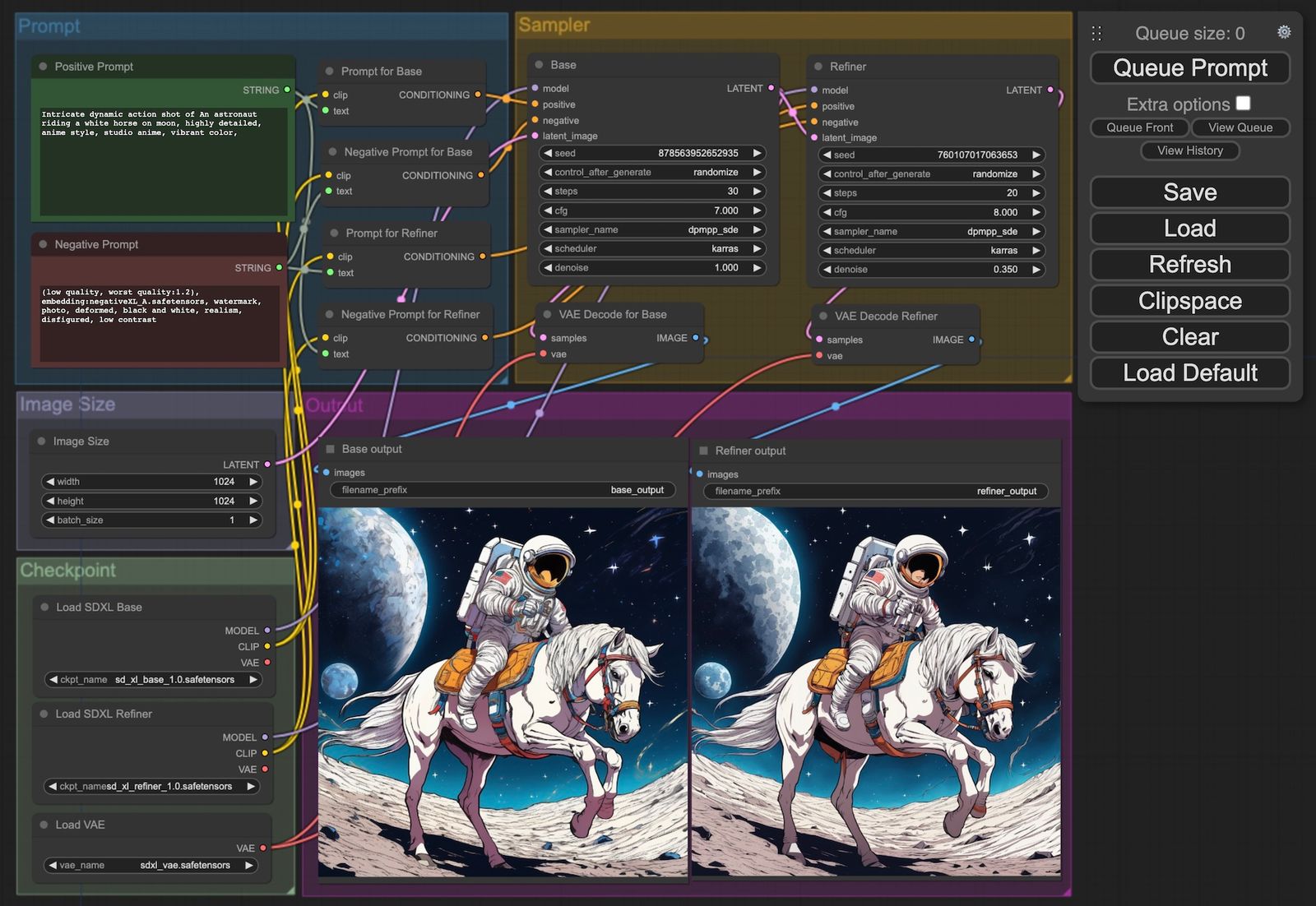Image resolution: width=1316 pixels, height=906 pixels.
Task: Click the drag handle beside Queue size
Action: coord(1096,33)
